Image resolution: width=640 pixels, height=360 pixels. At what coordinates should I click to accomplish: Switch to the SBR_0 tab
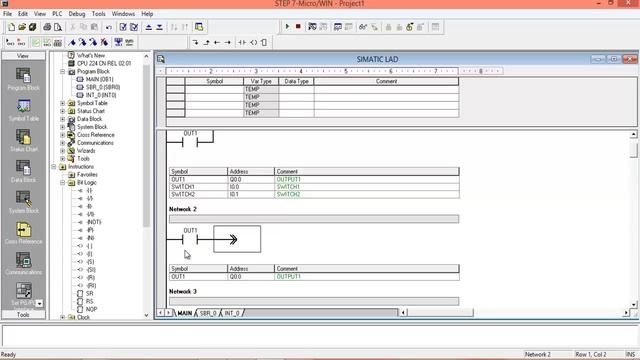click(x=208, y=313)
